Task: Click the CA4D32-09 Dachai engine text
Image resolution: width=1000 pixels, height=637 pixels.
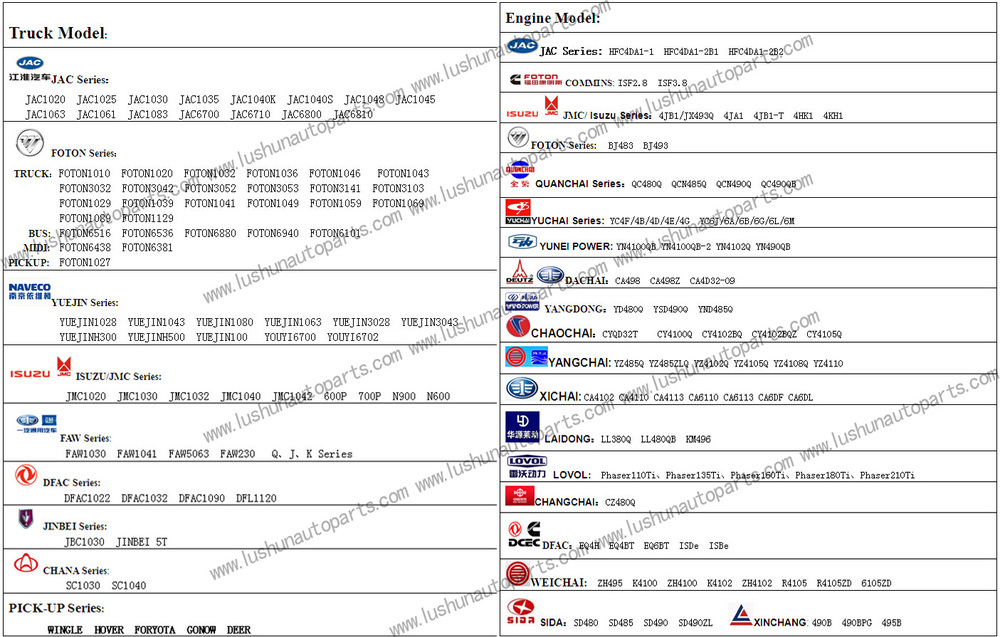Action: coord(712,281)
